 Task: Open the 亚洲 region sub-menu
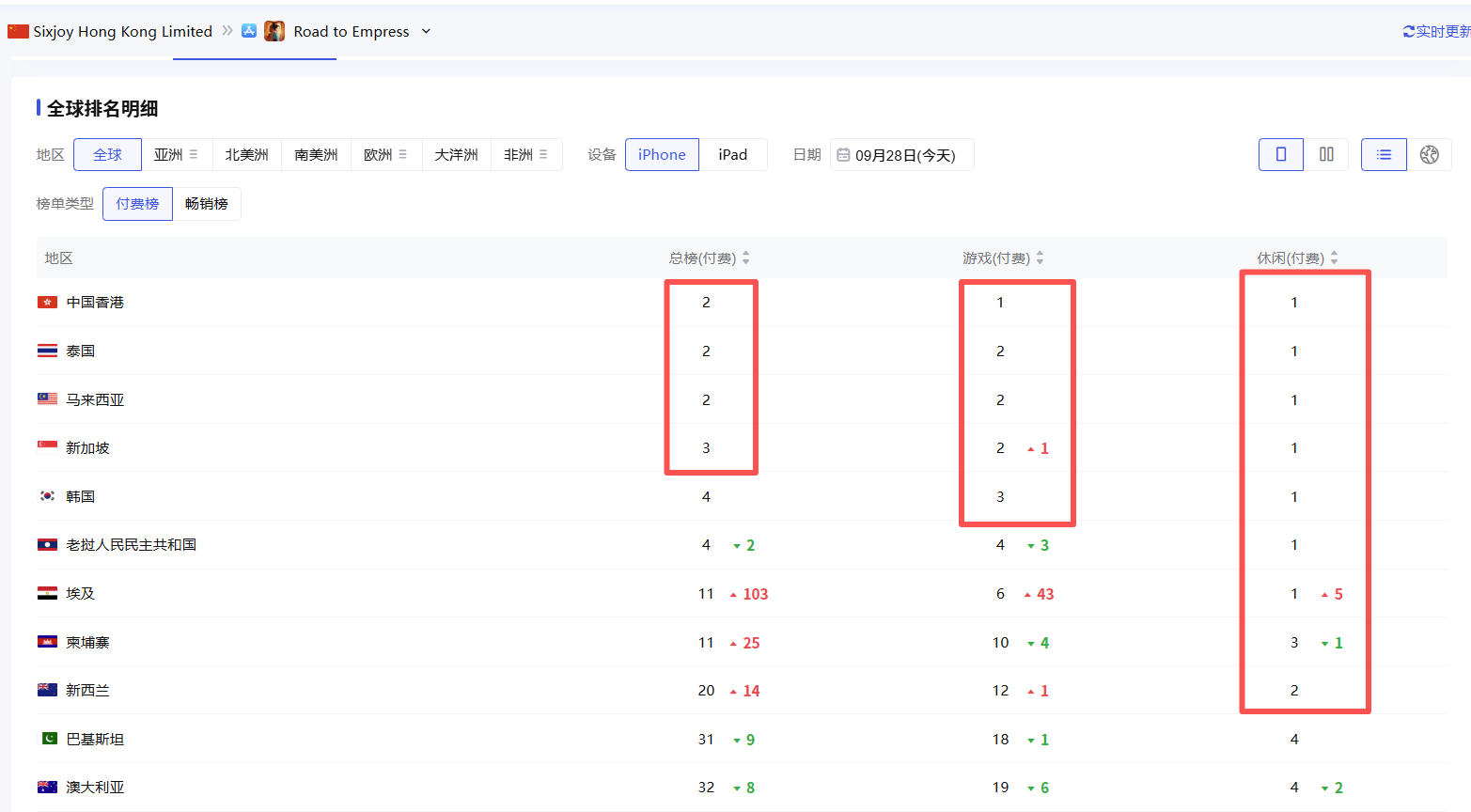[x=193, y=155]
